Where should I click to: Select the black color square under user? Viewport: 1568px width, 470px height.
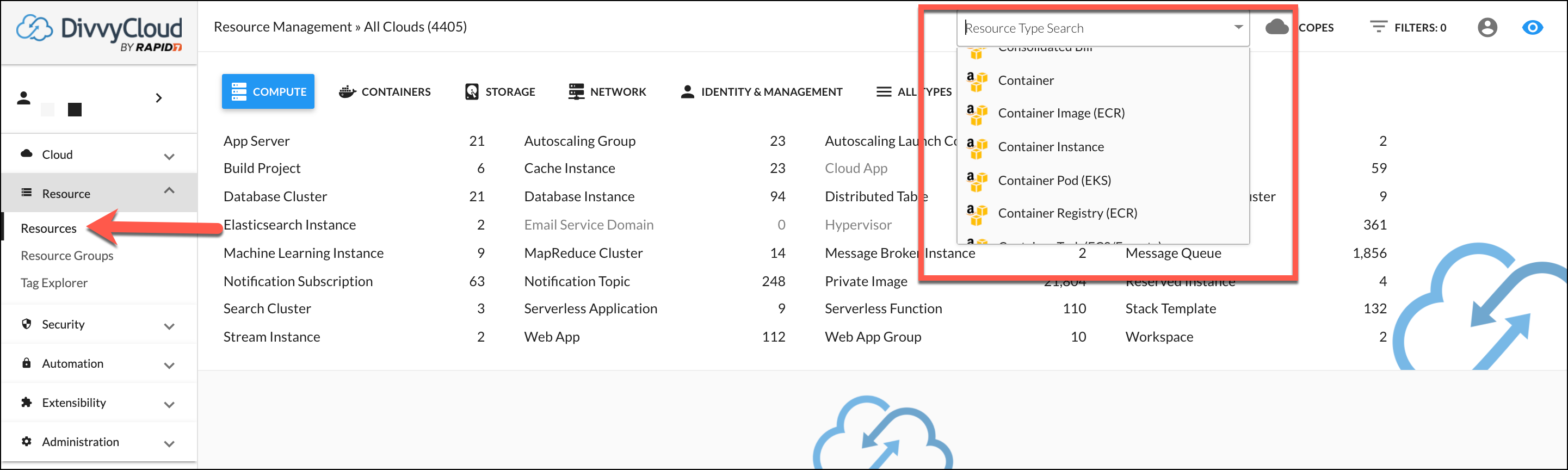(x=74, y=109)
